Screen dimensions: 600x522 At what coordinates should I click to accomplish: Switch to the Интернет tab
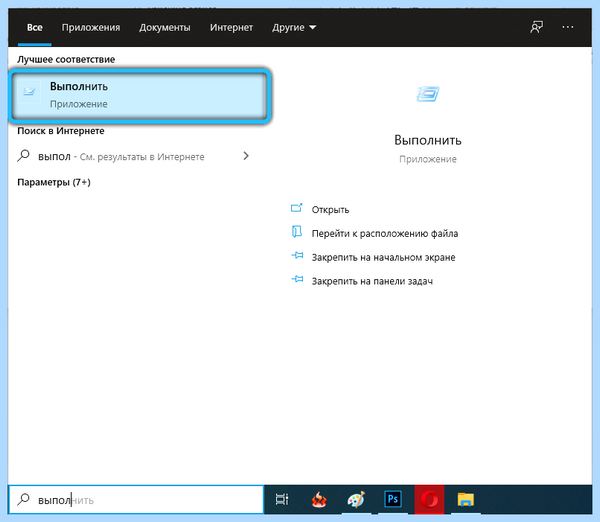click(x=231, y=27)
